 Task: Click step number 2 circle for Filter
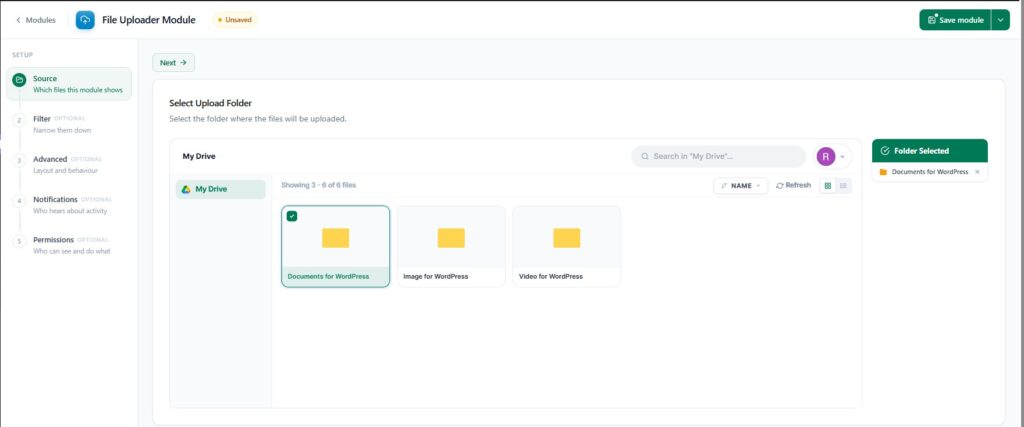(x=20, y=120)
